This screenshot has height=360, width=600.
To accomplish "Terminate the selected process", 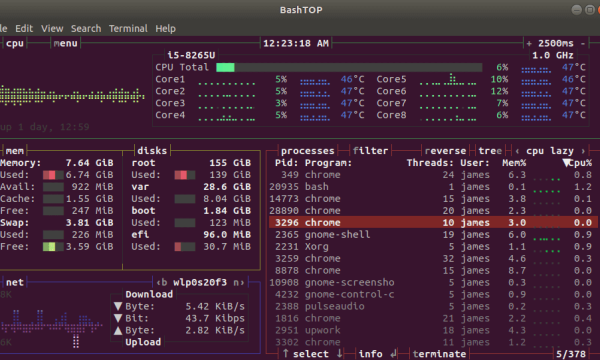I will click(x=439, y=354).
